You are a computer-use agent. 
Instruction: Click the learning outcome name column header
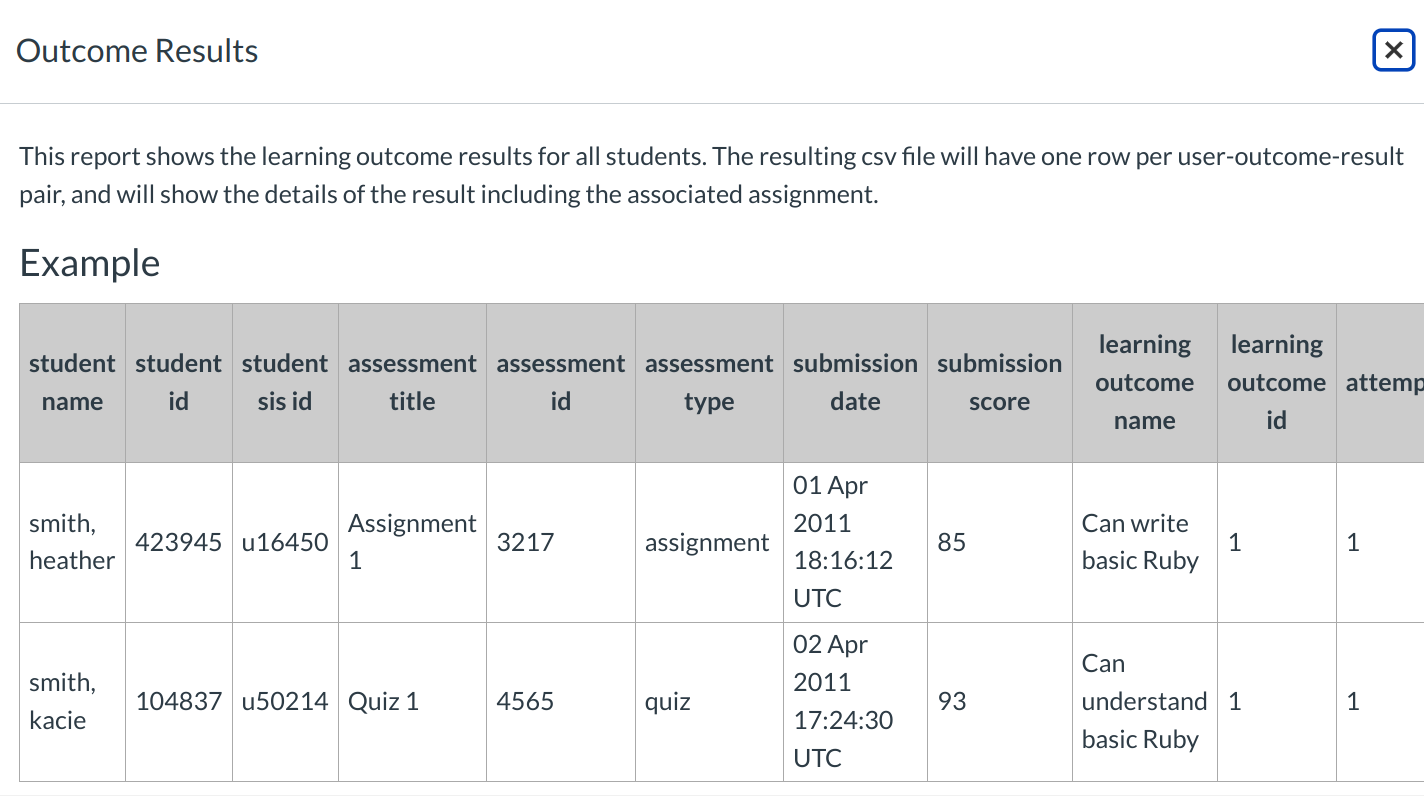coord(1144,382)
